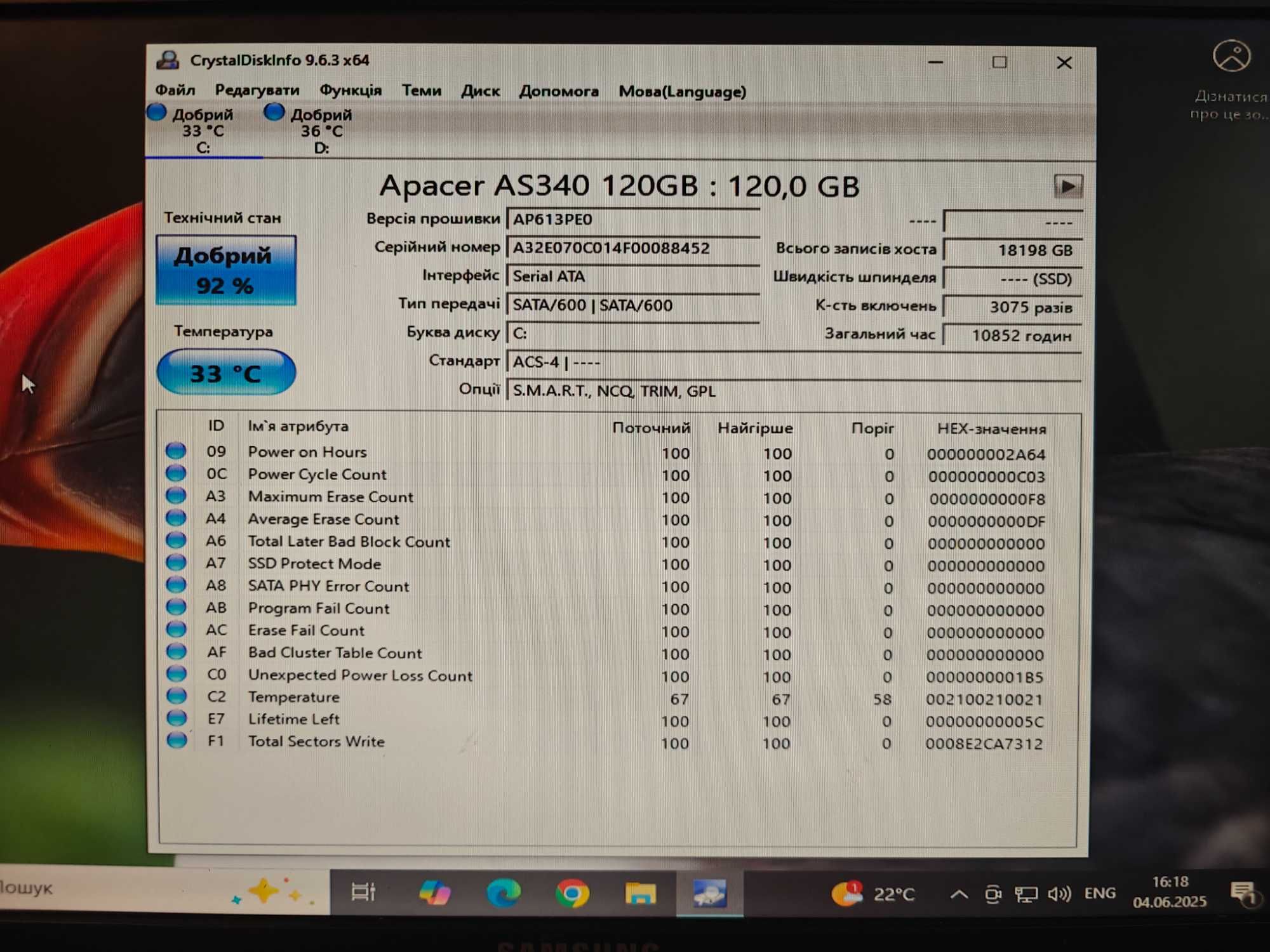The image size is (1270, 952).
Task: Click the Поточний column header
Action: [x=651, y=428]
